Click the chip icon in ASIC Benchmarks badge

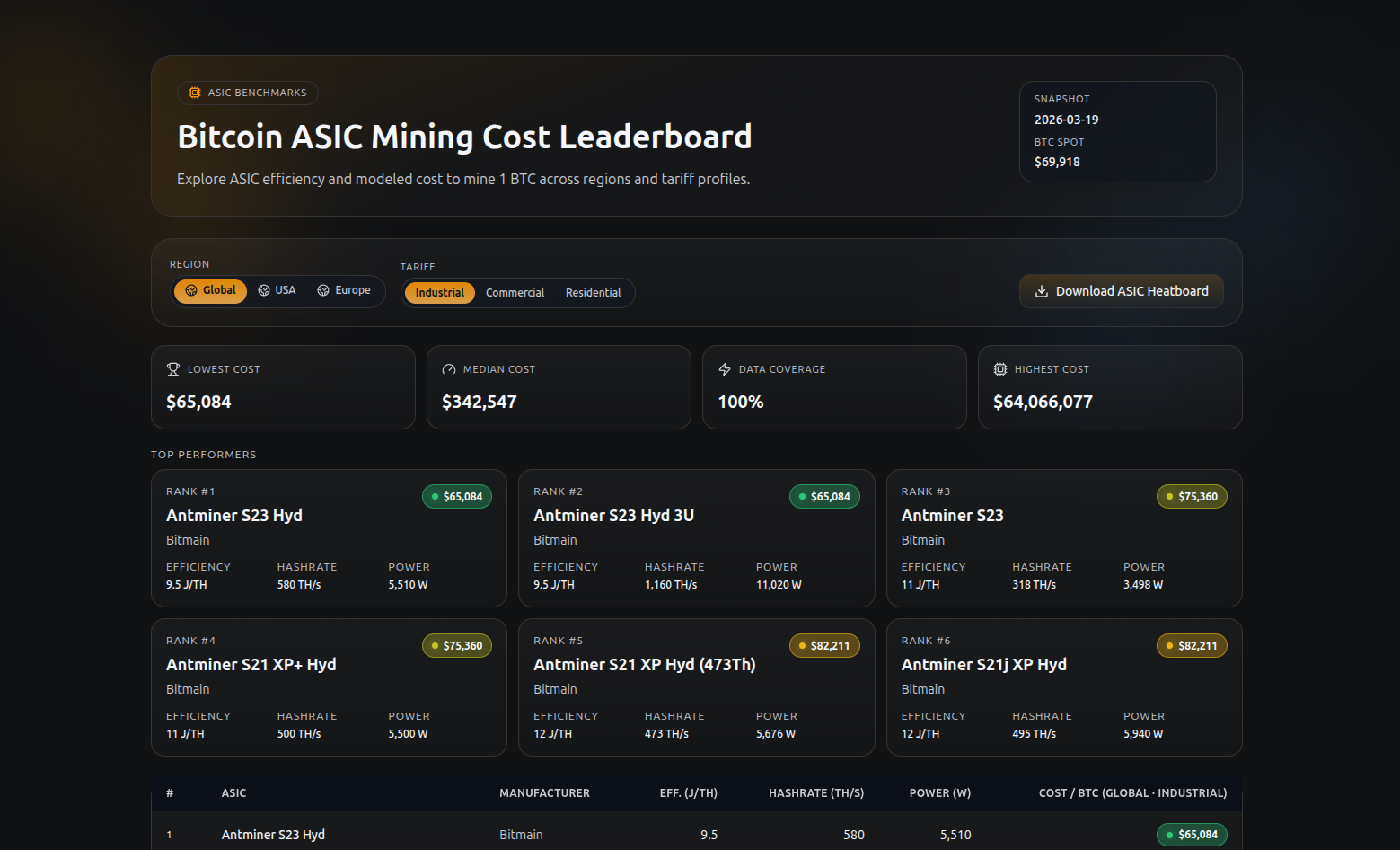[193, 92]
